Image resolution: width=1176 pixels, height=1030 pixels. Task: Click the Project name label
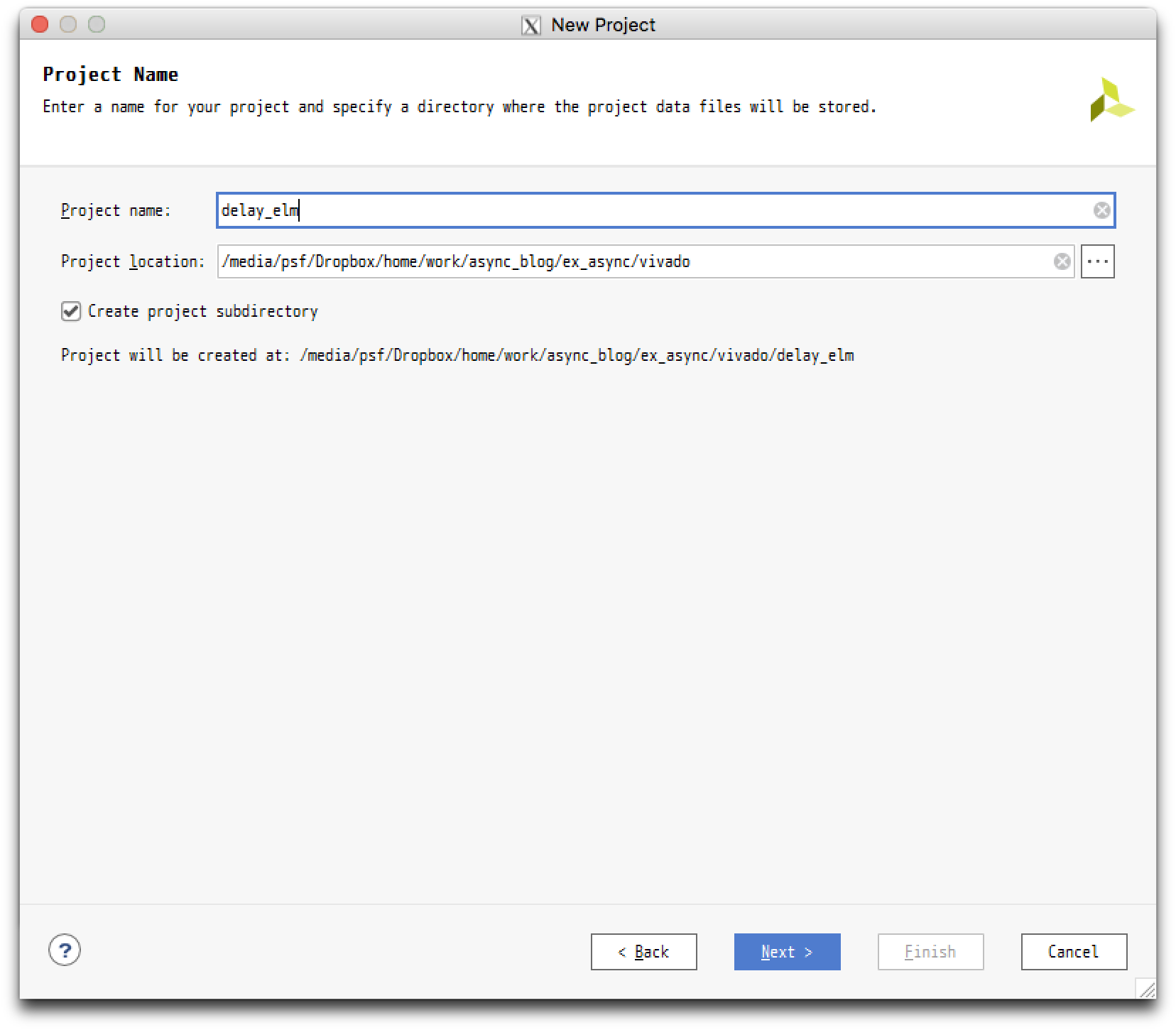coord(116,211)
